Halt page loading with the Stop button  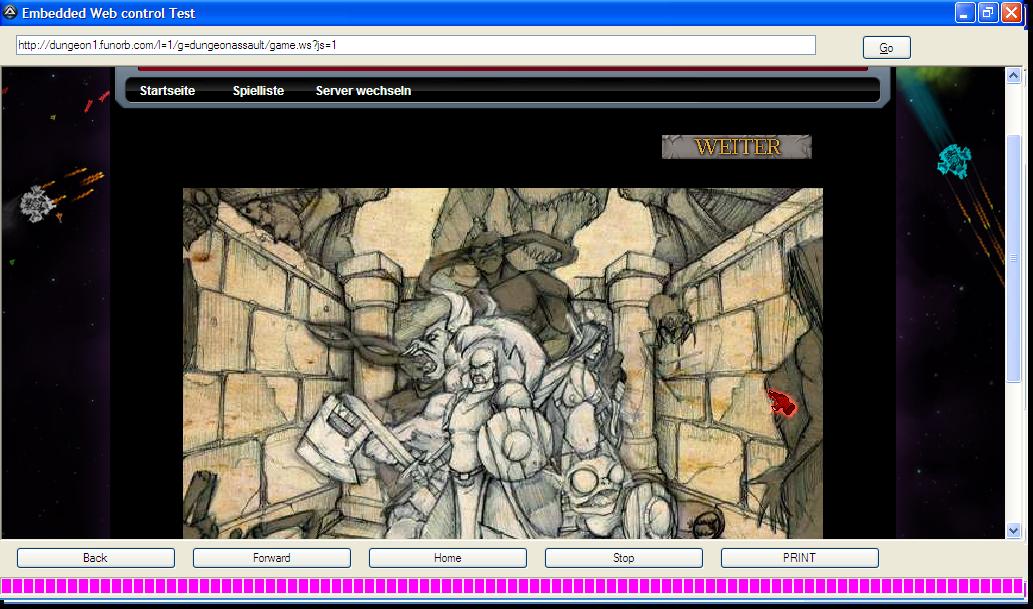click(623, 558)
